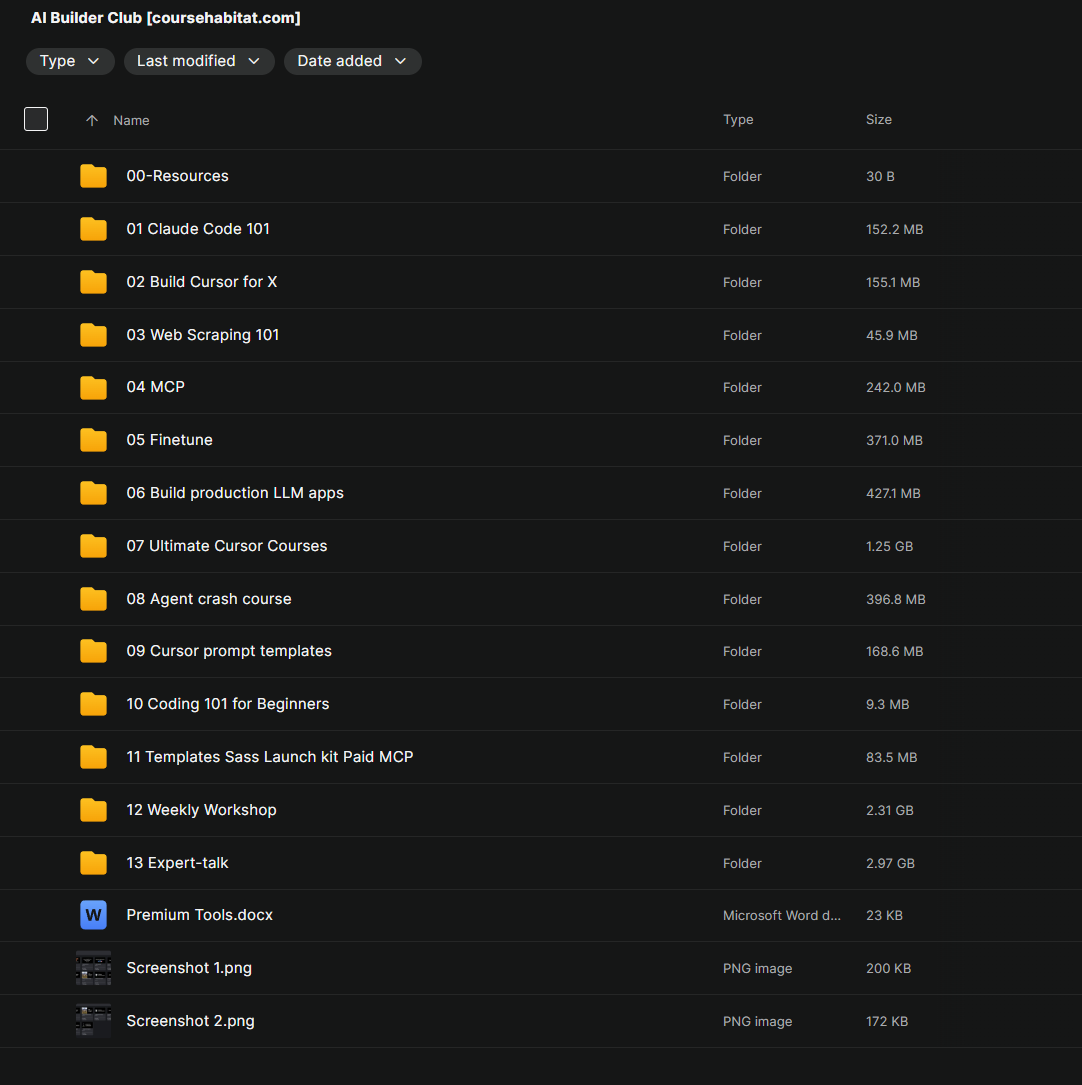Click the 02 Build Cursor for X folder icon
1082x1085 pixels.
93,282
